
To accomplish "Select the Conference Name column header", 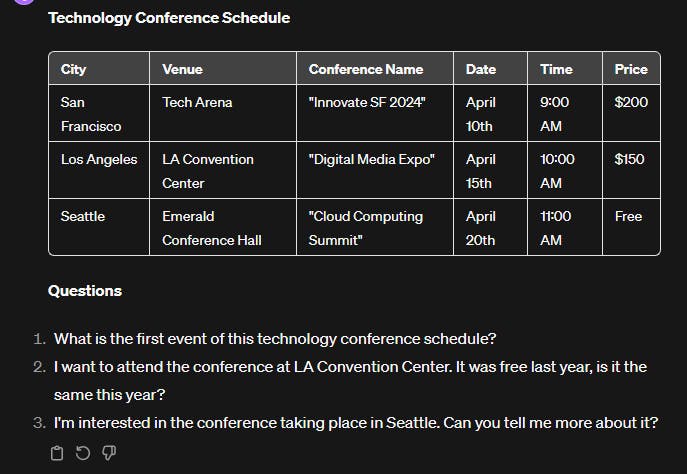I will [375, 69].
